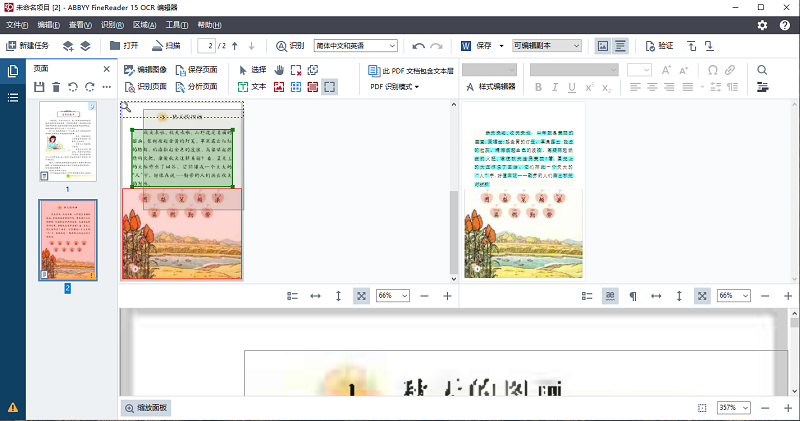This screenshot has width=800, height=421.
Task: Open the 区域 menu
Action: tap(144, 25)
